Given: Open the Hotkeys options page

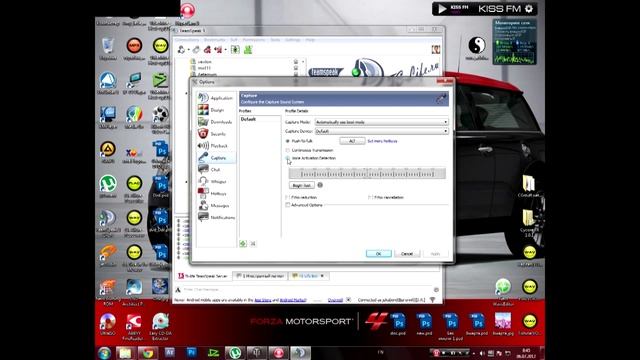Looking at the screenshot, I should pos(216,193).
